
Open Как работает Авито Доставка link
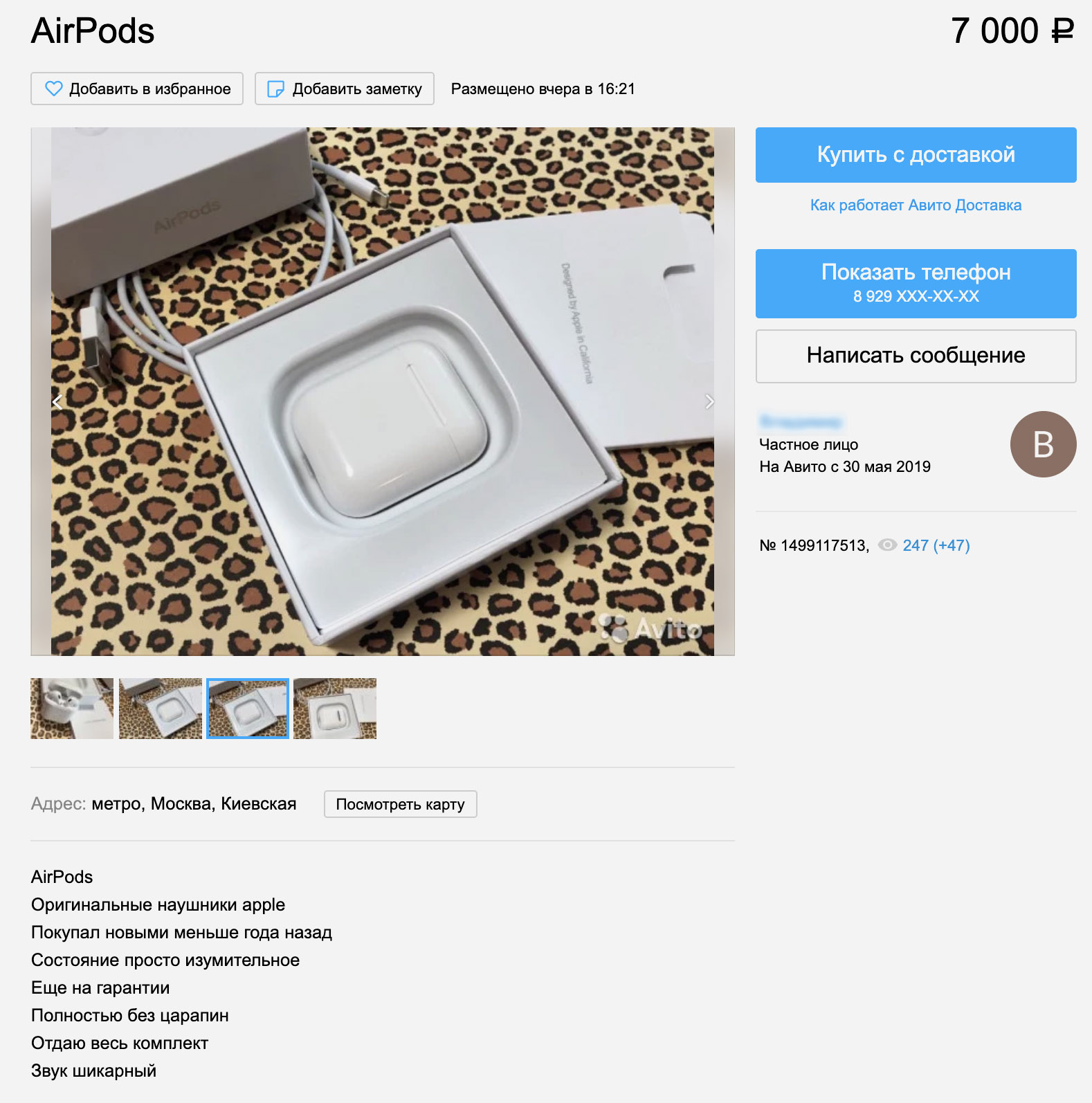pos(916,205)
